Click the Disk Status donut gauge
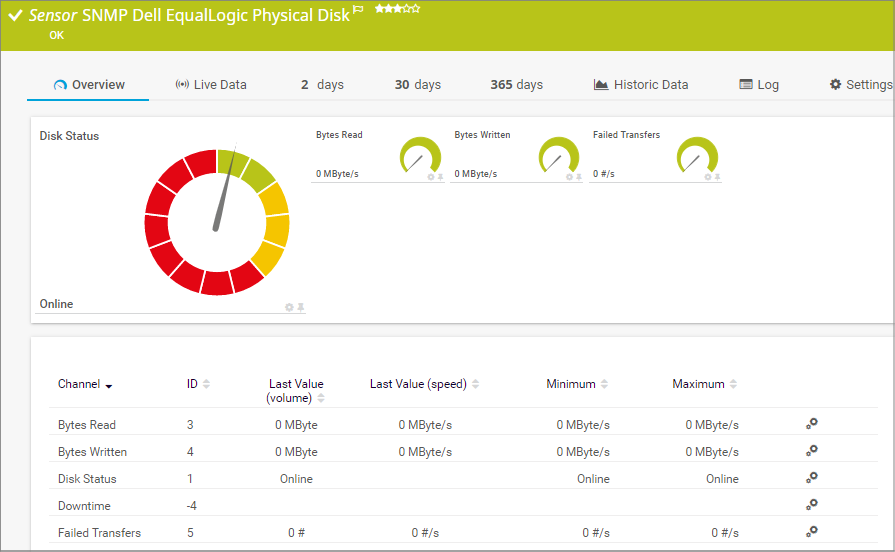 [x=216, y=222]
